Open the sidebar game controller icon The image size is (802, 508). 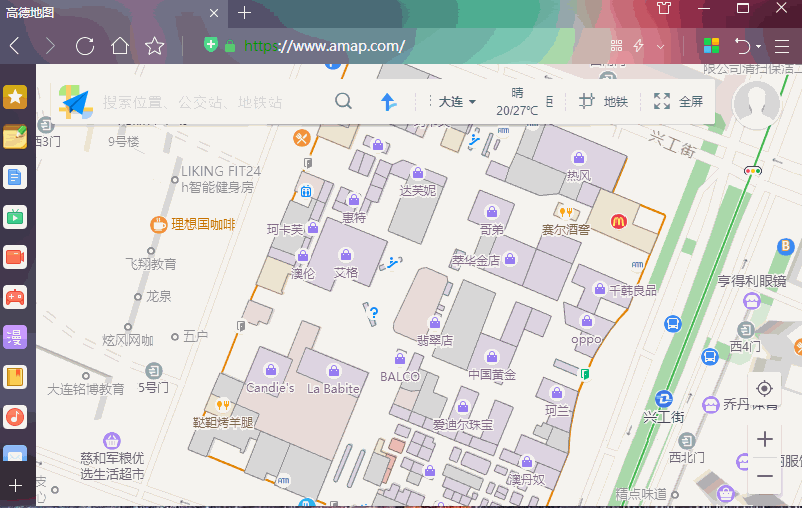point(15,297)
